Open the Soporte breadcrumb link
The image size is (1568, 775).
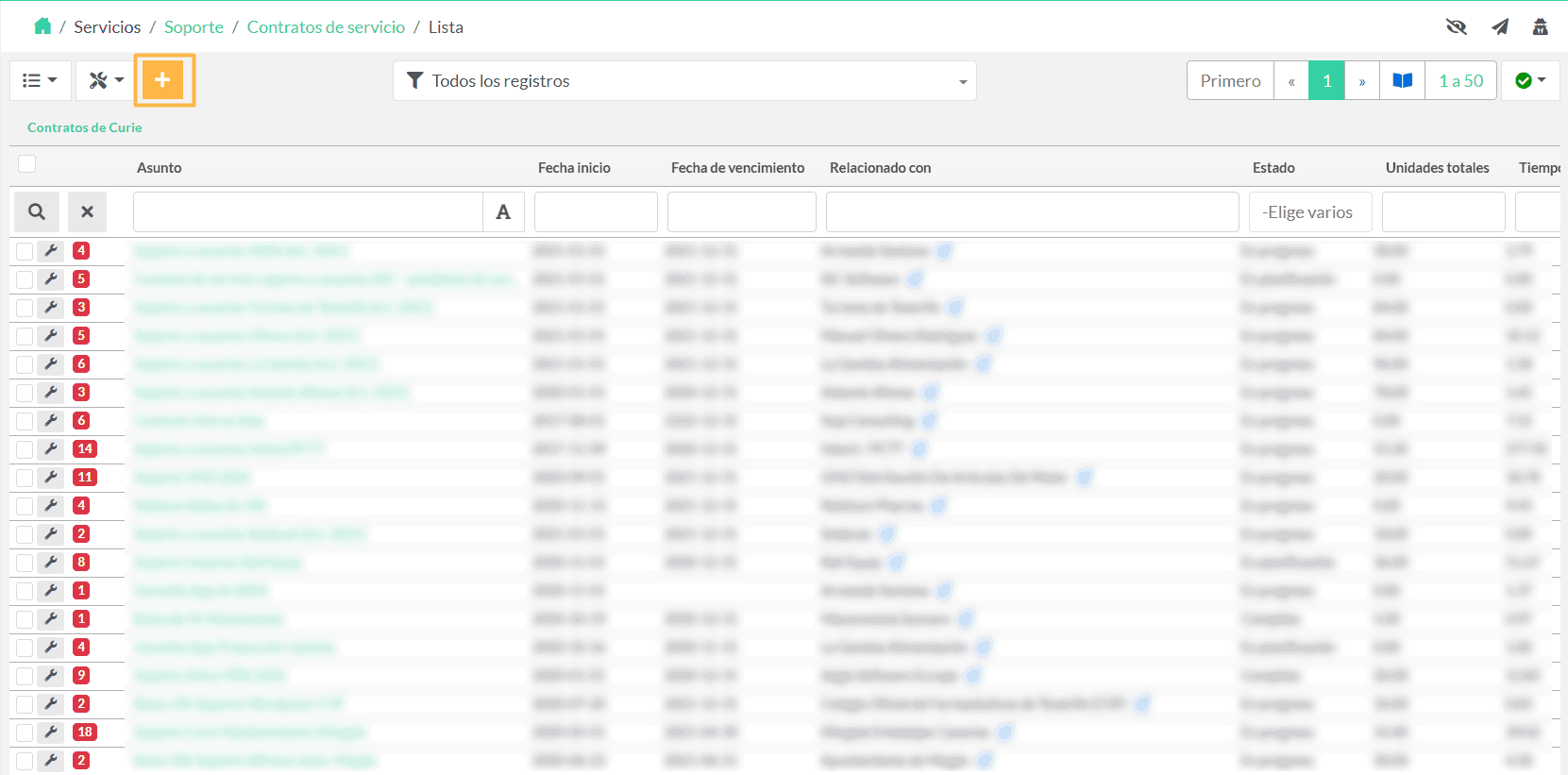click(x=194, y=26)
